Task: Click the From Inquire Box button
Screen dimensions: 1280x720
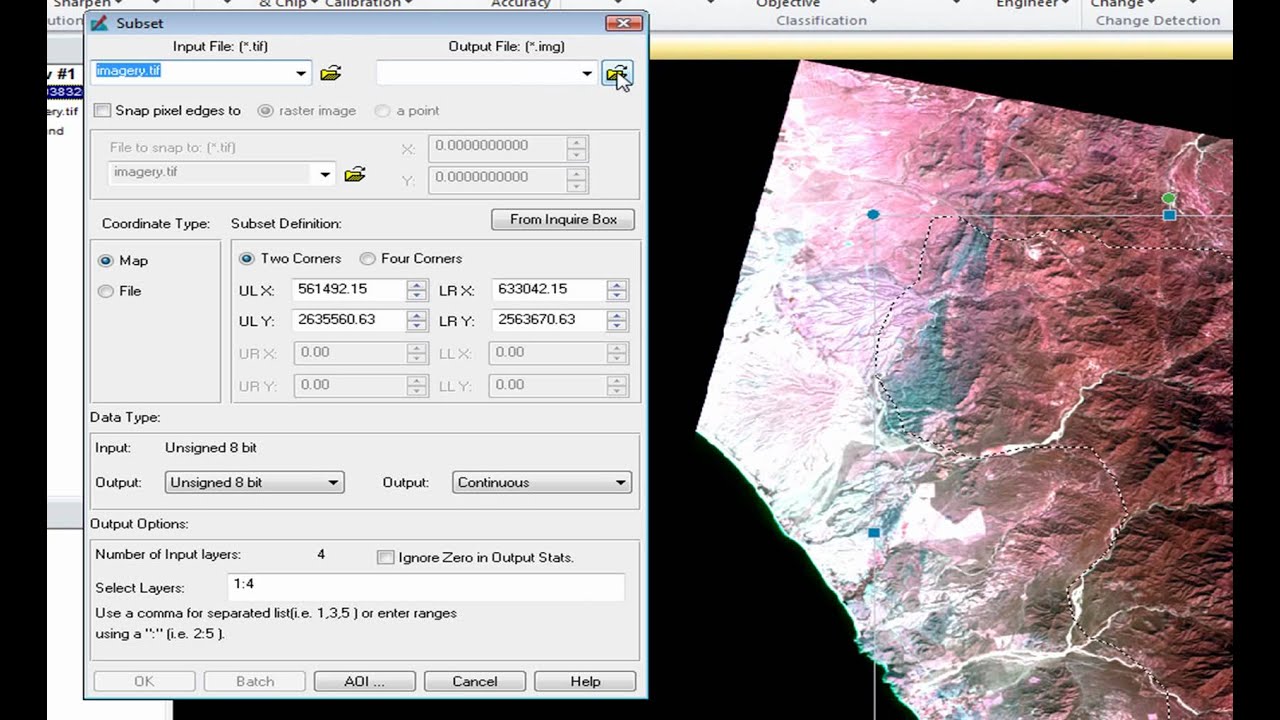Action: pyautogui.click(x=563, y=219)
